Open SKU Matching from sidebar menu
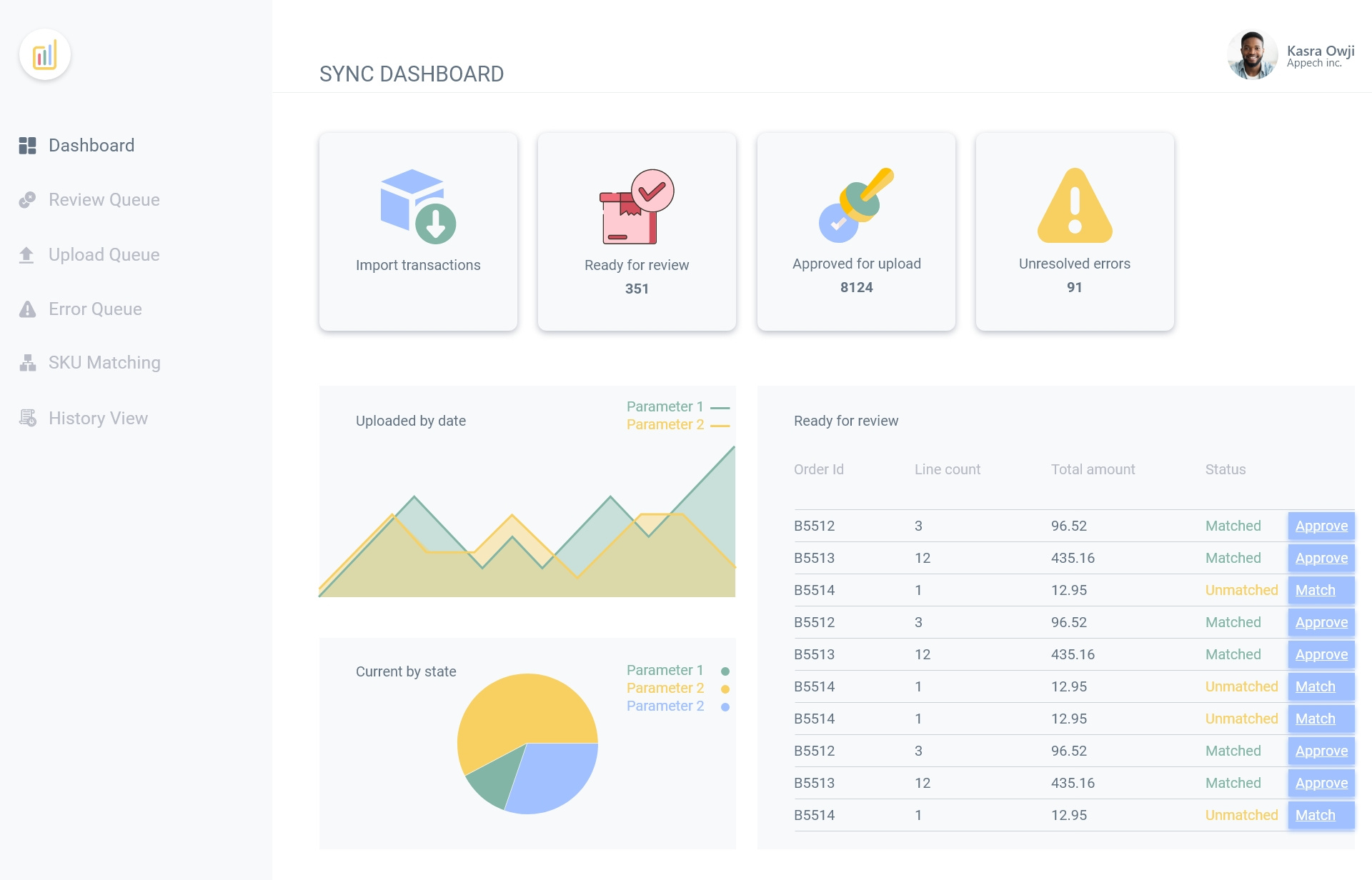Viewport: 1372px width, 880px height. tap(104, 363)
